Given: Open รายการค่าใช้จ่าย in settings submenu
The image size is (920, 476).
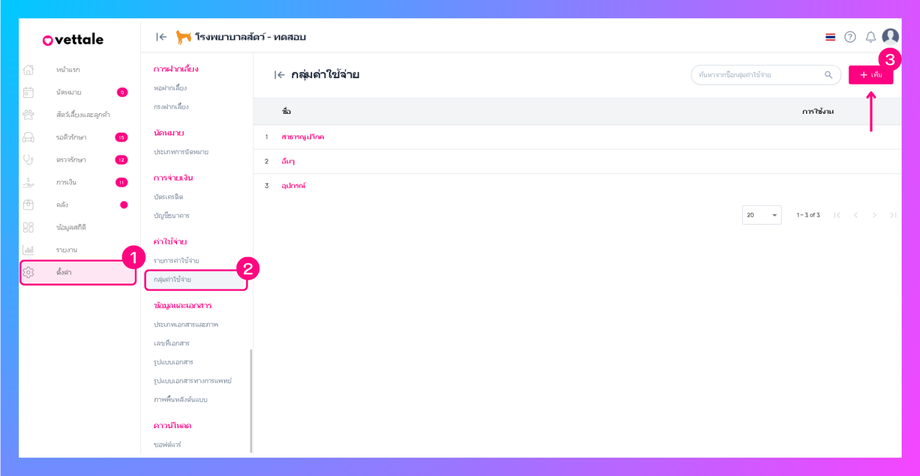Looking at the screenshot, I should 176,261.
